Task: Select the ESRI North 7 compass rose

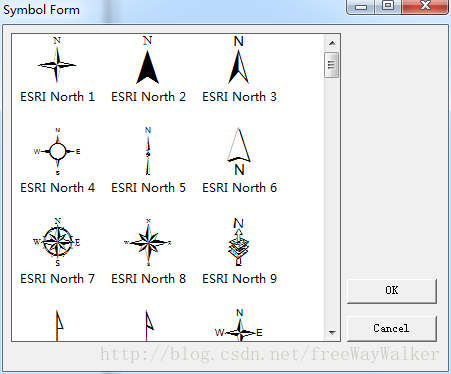Action: 57,242
